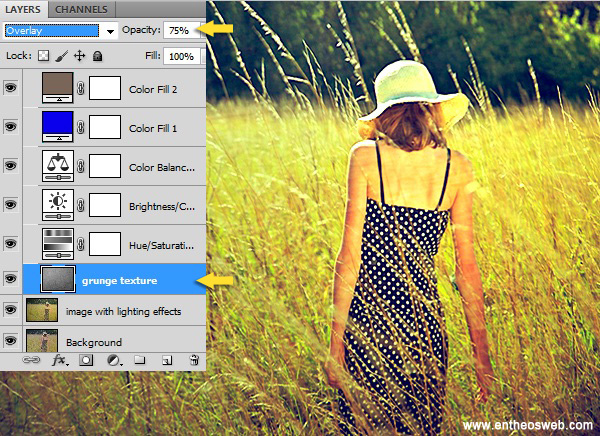Open the new adjustment layer menu
The width and height of the screenshot is (600, 436).
pyautogui.click(x=114, y=359)
